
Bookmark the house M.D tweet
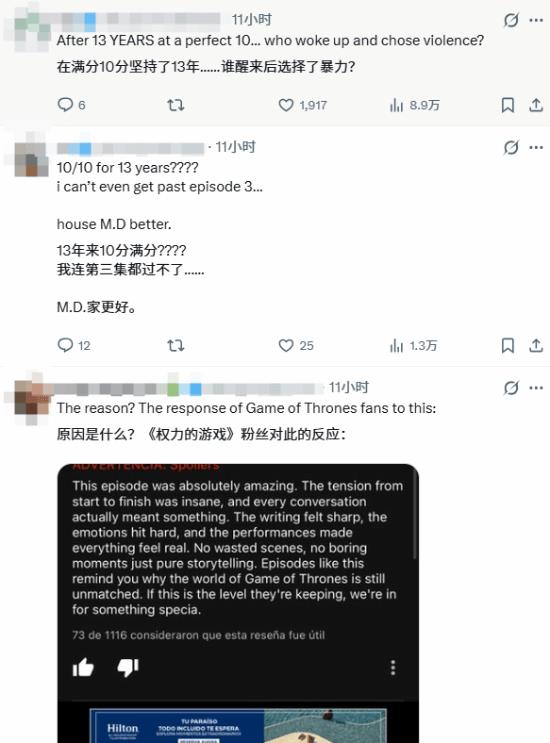coord(507,345)
